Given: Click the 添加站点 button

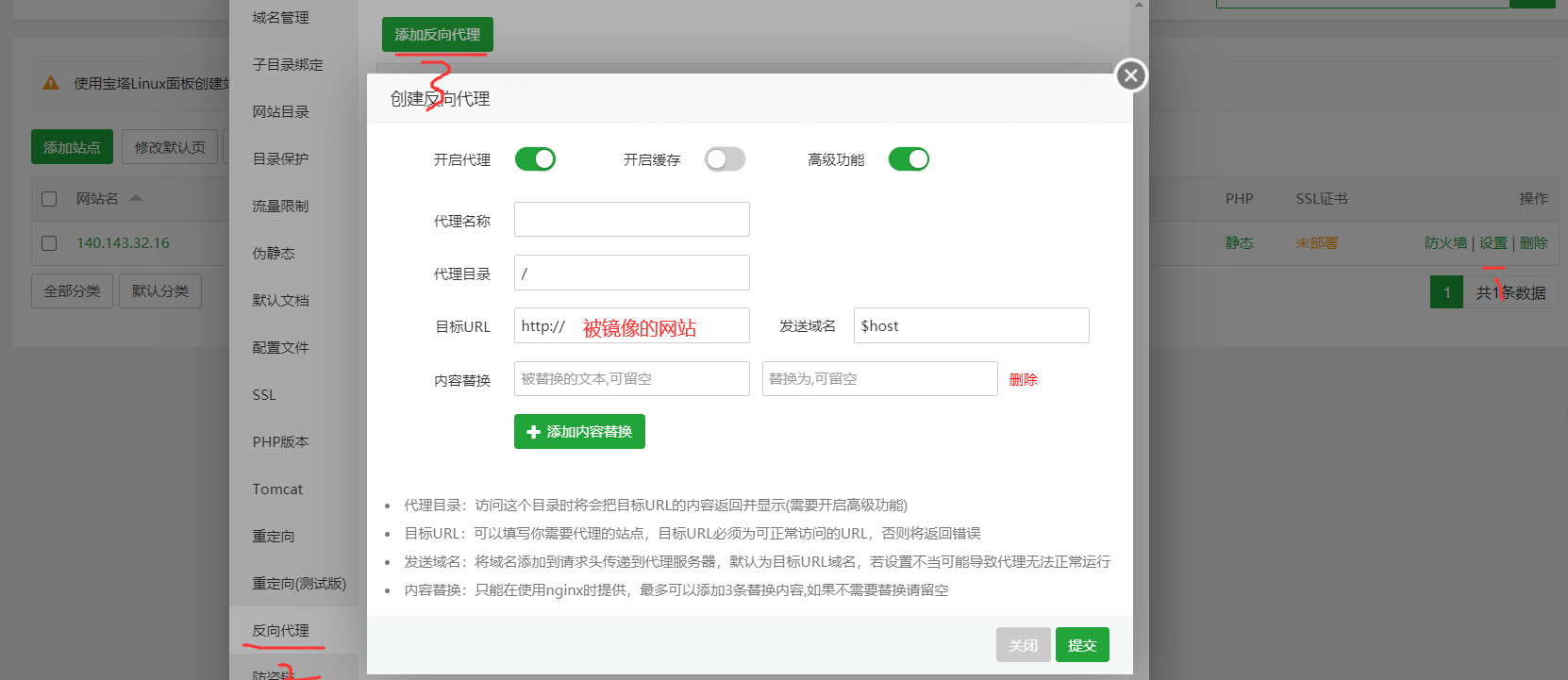Looking at the screenshot, I should coord(72,147).
